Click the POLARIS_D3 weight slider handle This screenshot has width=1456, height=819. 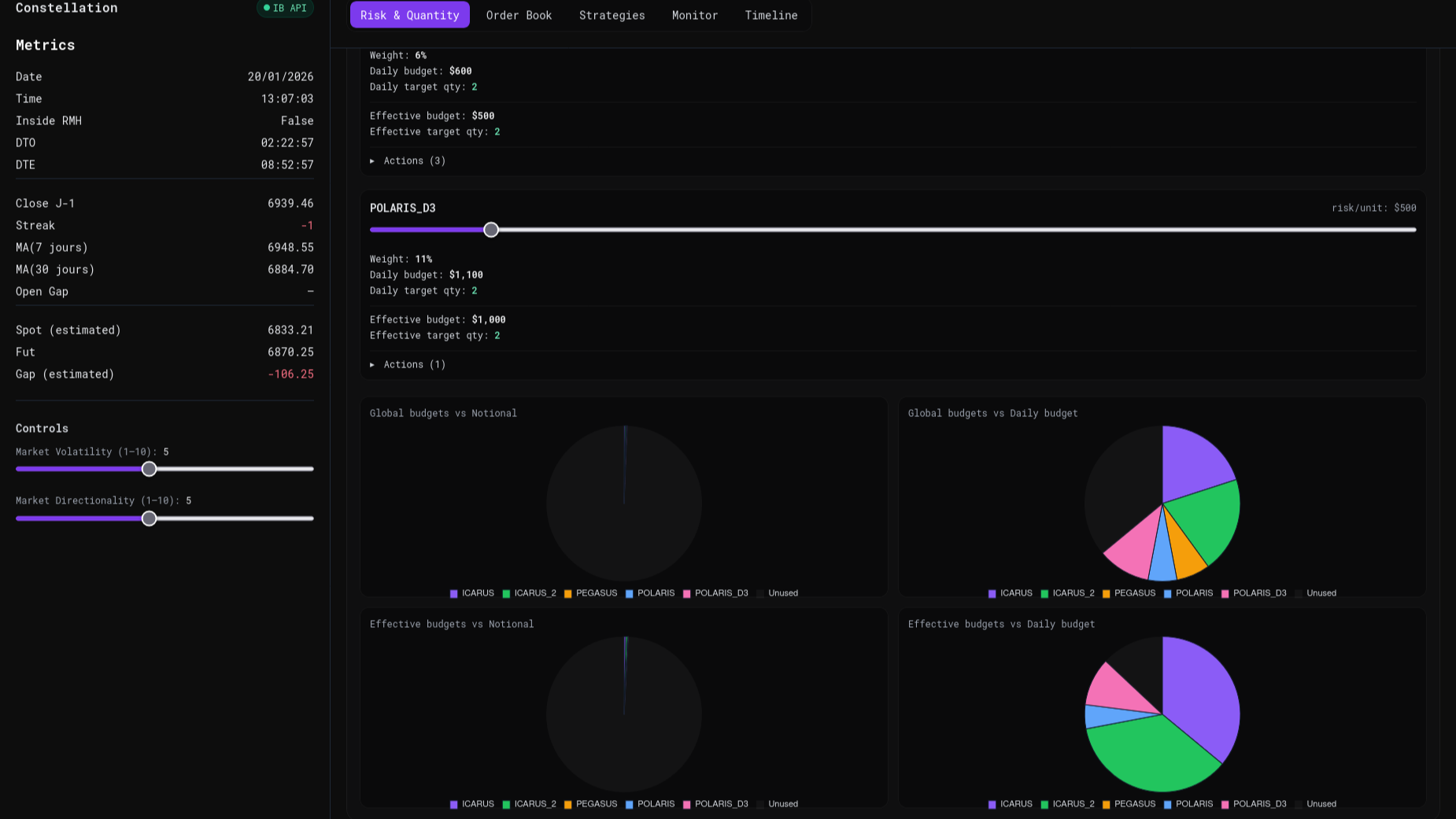point(491,230)
